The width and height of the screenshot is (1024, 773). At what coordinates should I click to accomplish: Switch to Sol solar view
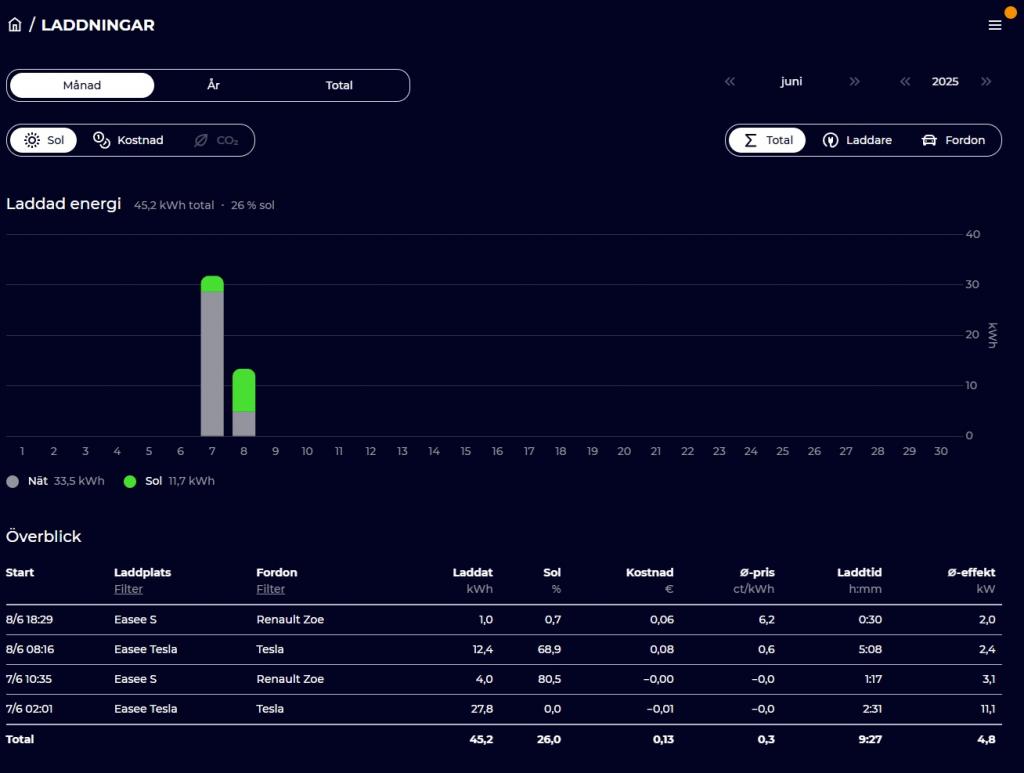(x=44, y=140)
